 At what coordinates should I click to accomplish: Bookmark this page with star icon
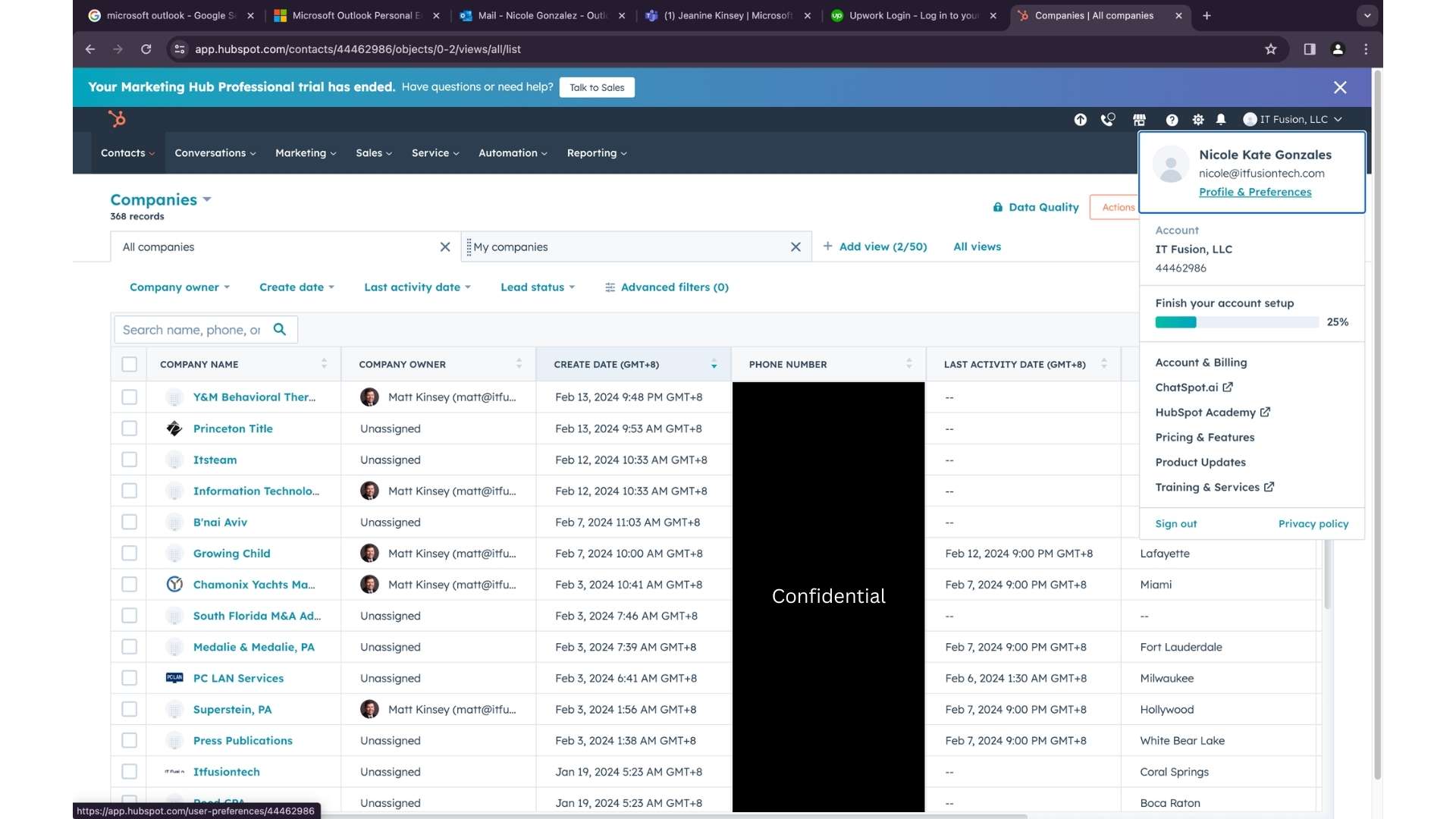1271,49
